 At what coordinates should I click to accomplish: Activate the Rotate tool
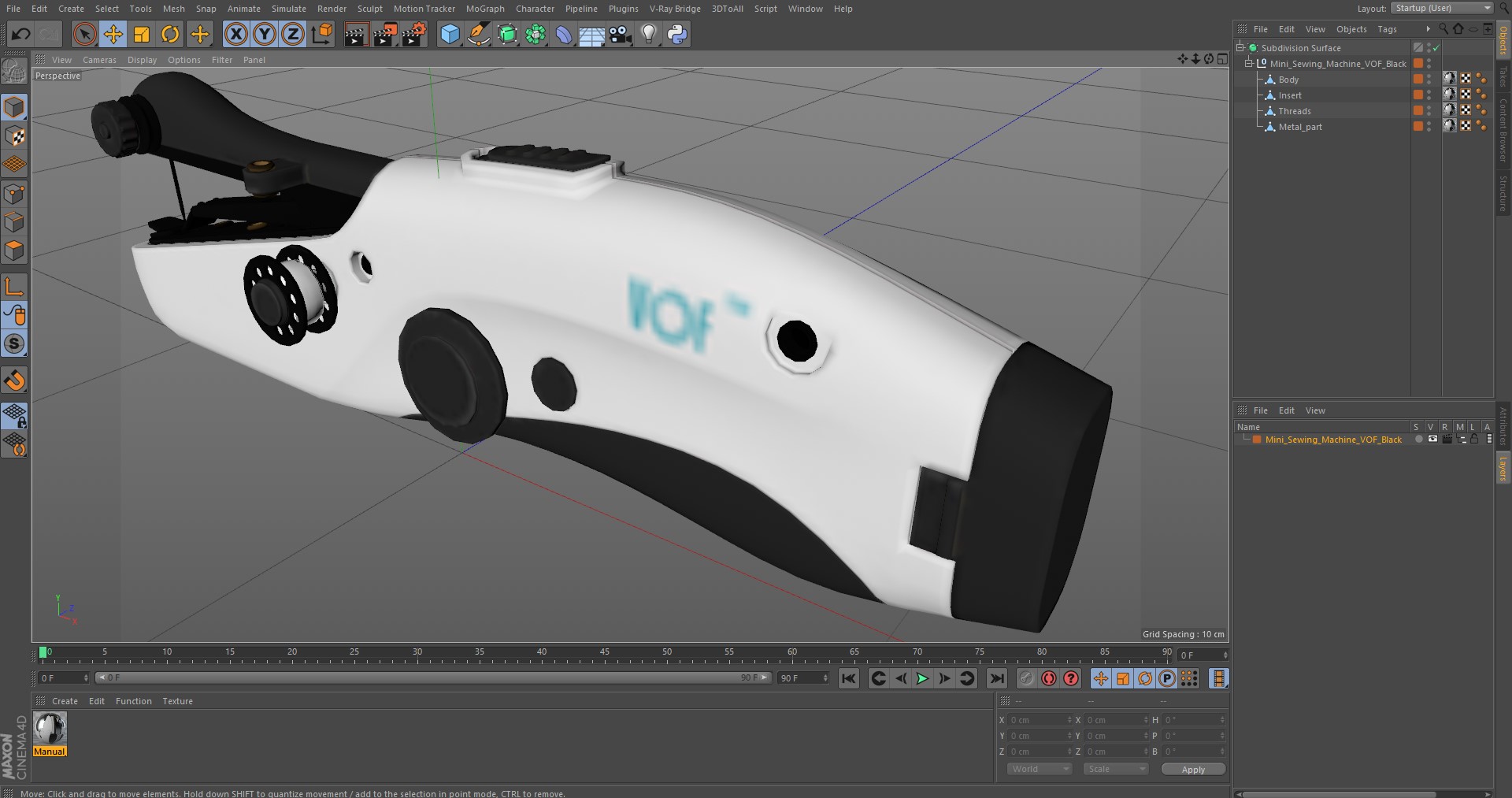tap(170, 34)
